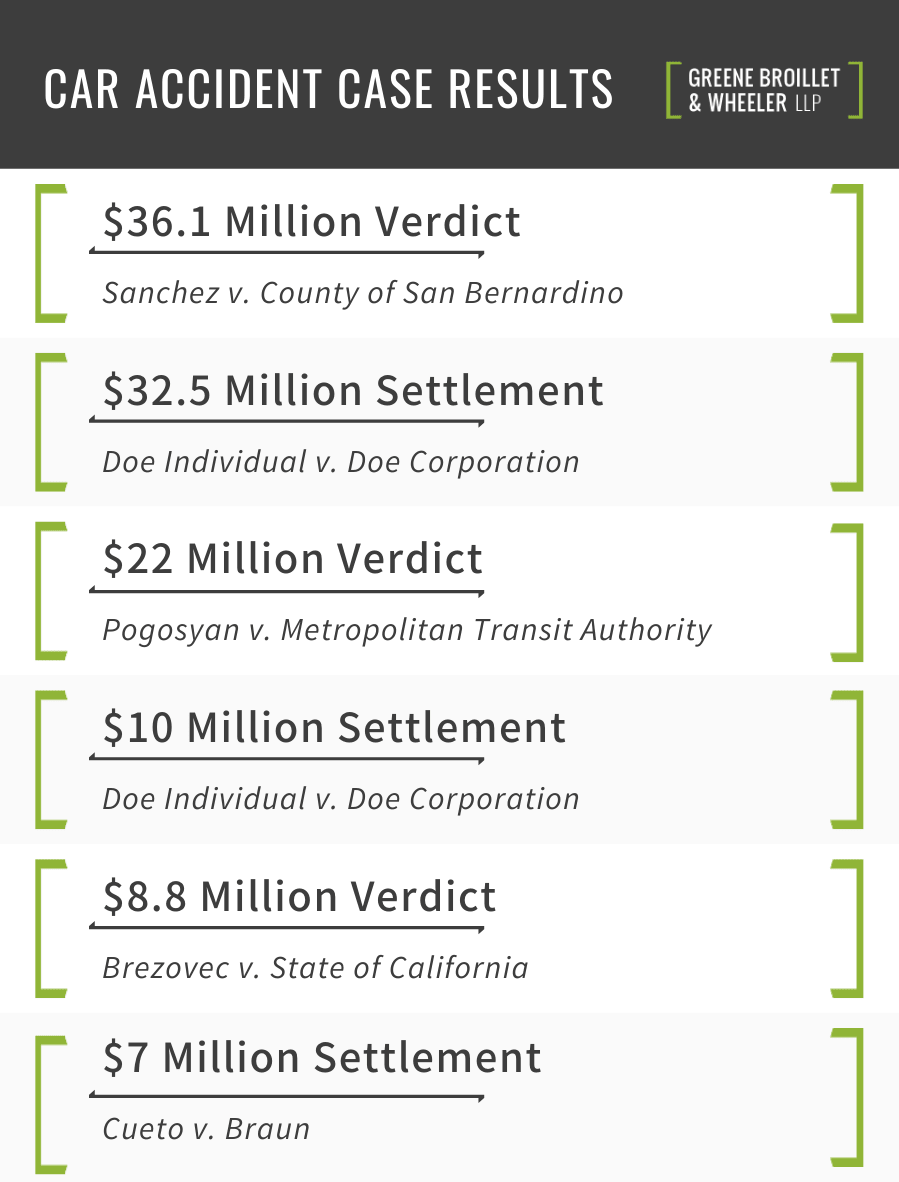Open the Sanchez v. County of San Bernardino case
This screenshot has width=899, height=1182.
click(363, 293)
